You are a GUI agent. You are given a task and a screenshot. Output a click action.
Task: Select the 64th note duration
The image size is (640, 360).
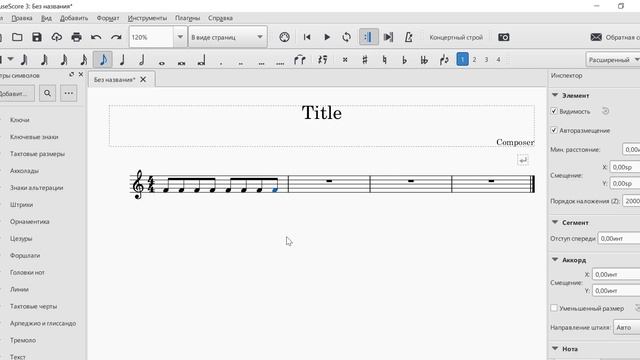(44, 60)
